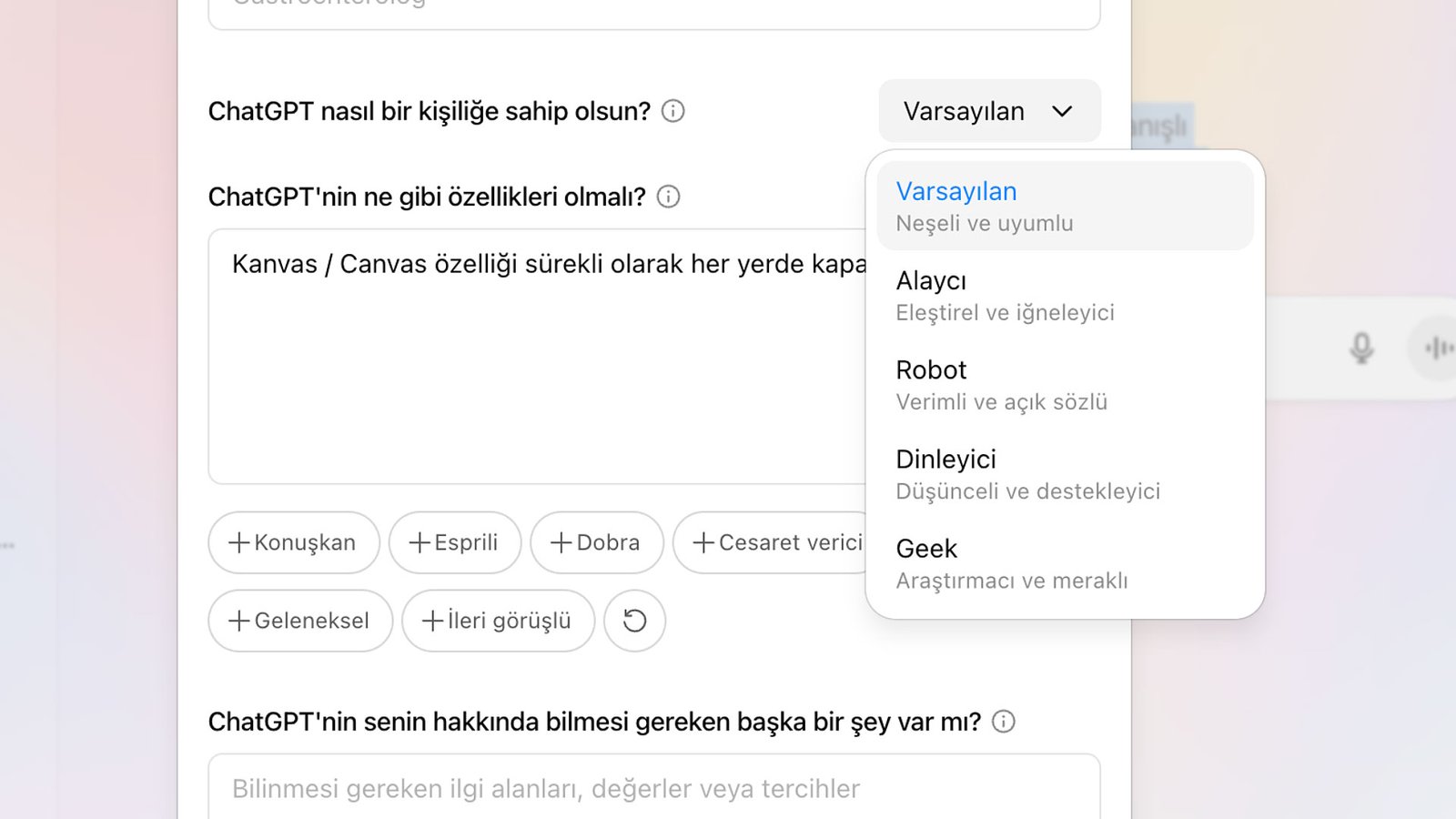Click info icon beside senin hakkında question
This screenshot has height=819, width=1456.
click(1003, 722)
